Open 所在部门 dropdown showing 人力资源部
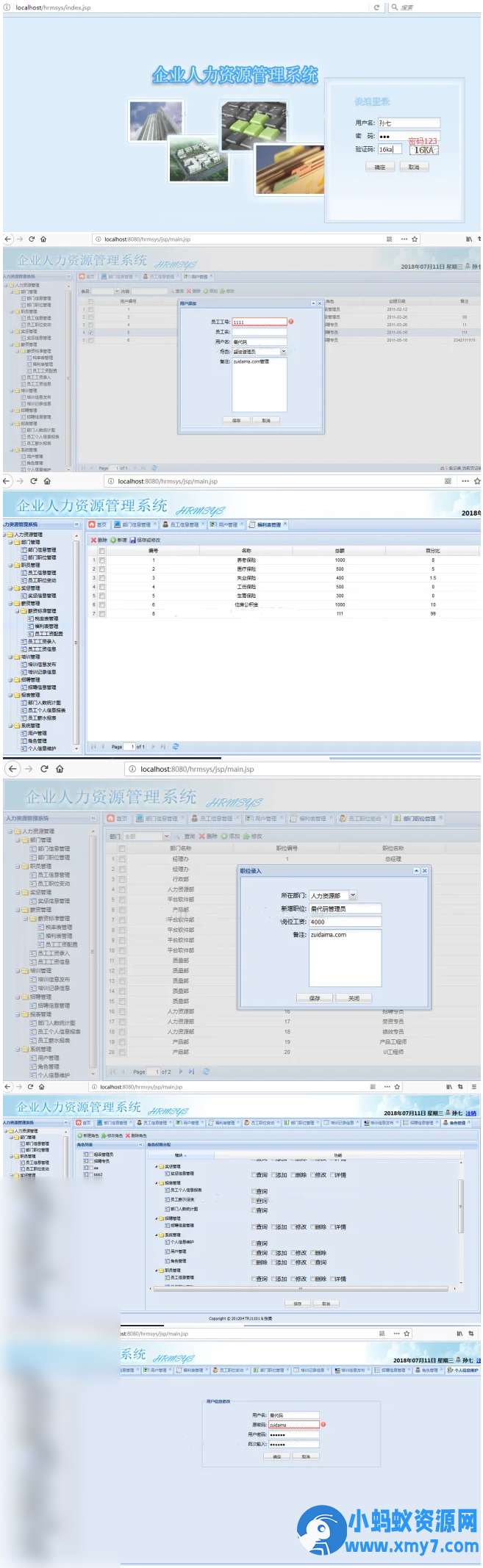 click(x=353, y=895)
